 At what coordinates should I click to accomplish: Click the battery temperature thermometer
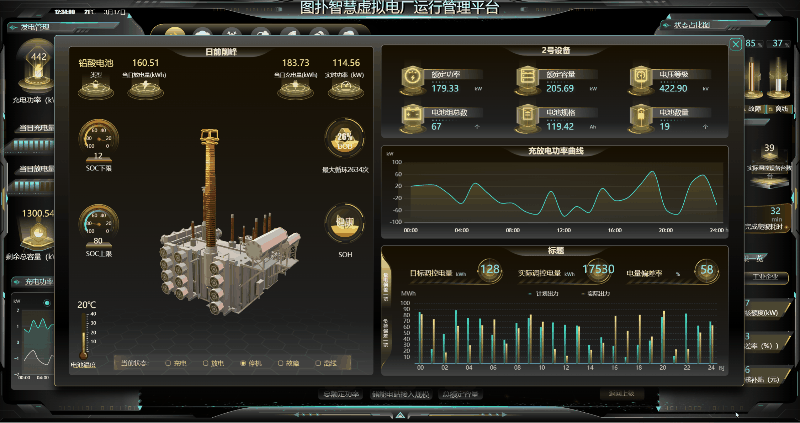pyautogui.click(x=84, y=336)
